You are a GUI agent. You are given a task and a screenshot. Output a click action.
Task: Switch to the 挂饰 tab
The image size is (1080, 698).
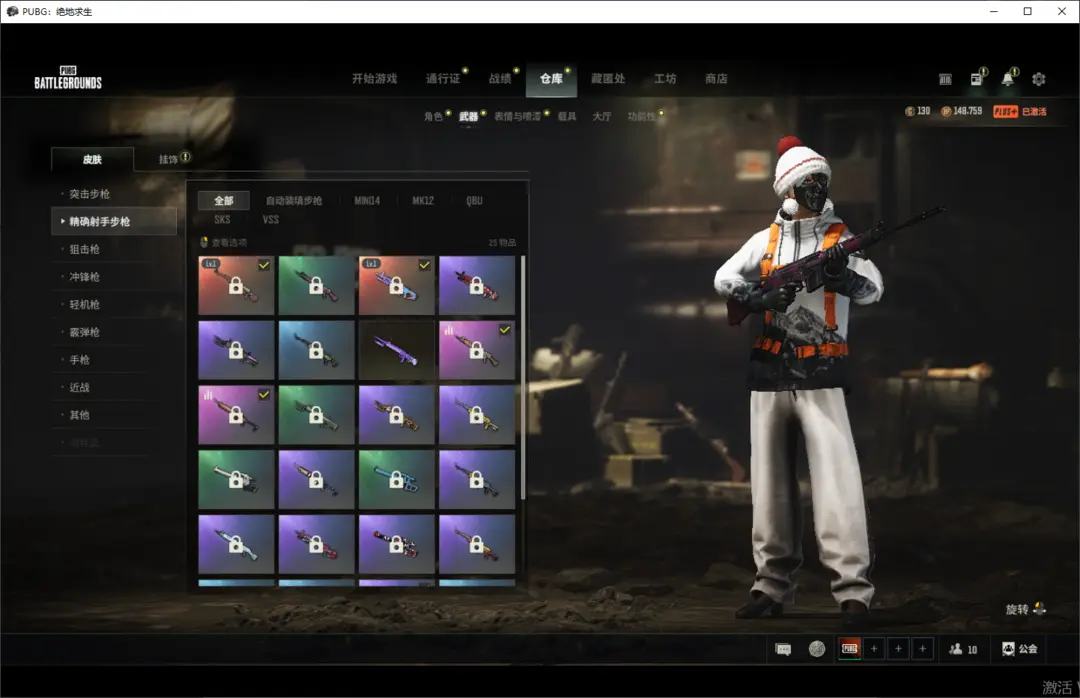click(x=168, y=159)
